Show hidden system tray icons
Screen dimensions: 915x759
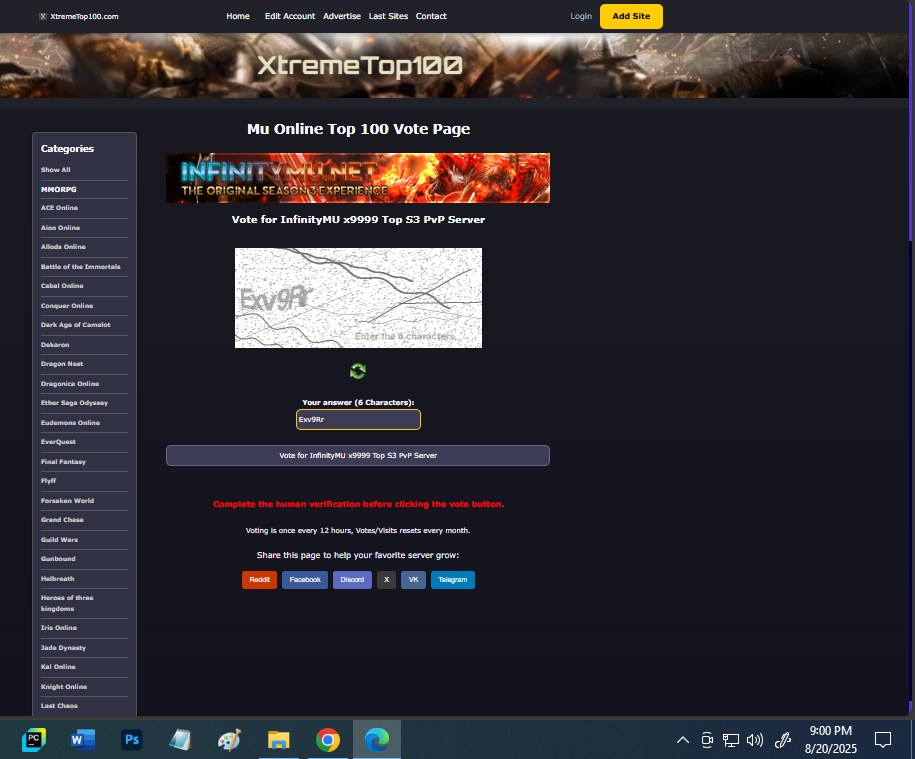tap(682, 740)
